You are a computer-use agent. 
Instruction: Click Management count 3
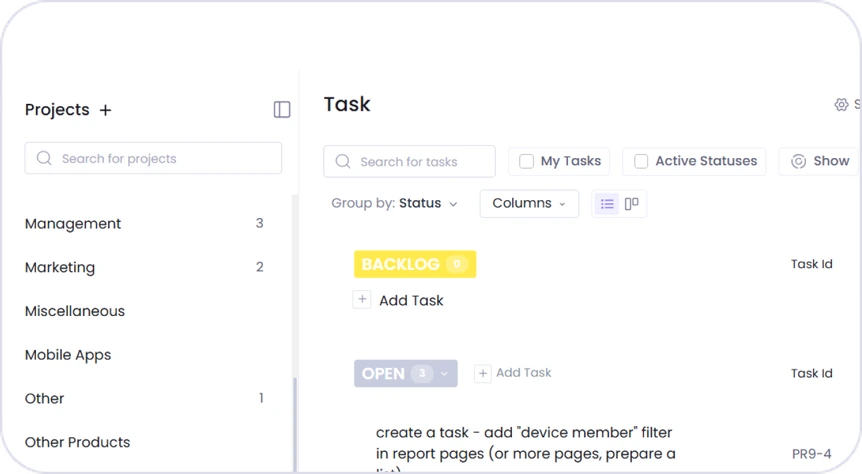[259, 223]
